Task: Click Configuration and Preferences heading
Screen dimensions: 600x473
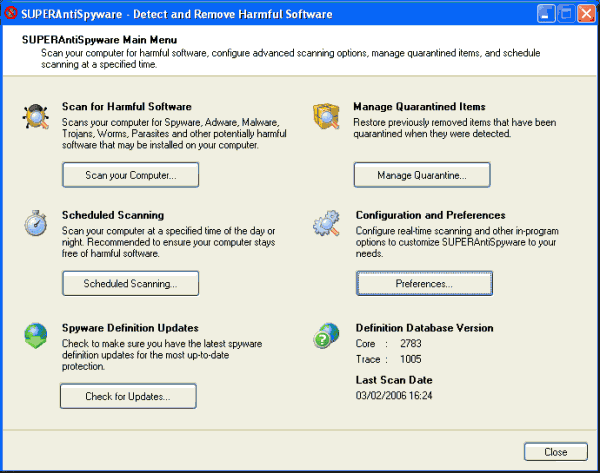Action: tap(430, 215)
